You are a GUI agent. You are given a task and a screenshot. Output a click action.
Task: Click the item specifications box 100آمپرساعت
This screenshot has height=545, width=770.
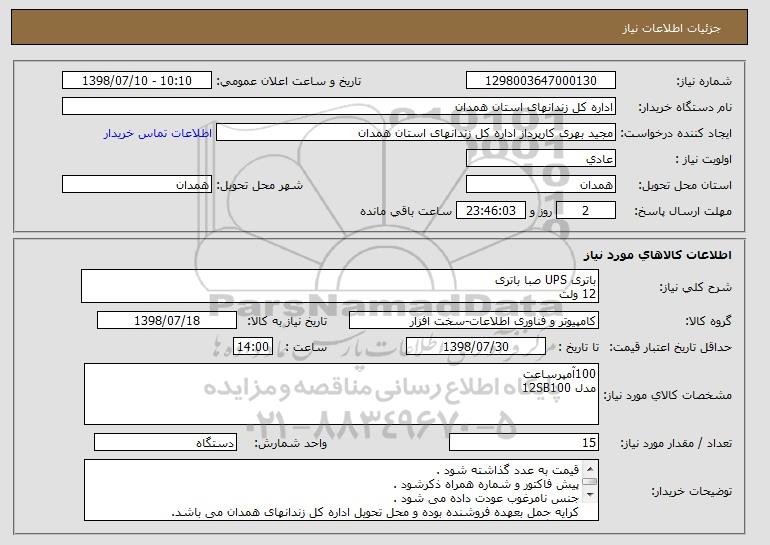341,394
